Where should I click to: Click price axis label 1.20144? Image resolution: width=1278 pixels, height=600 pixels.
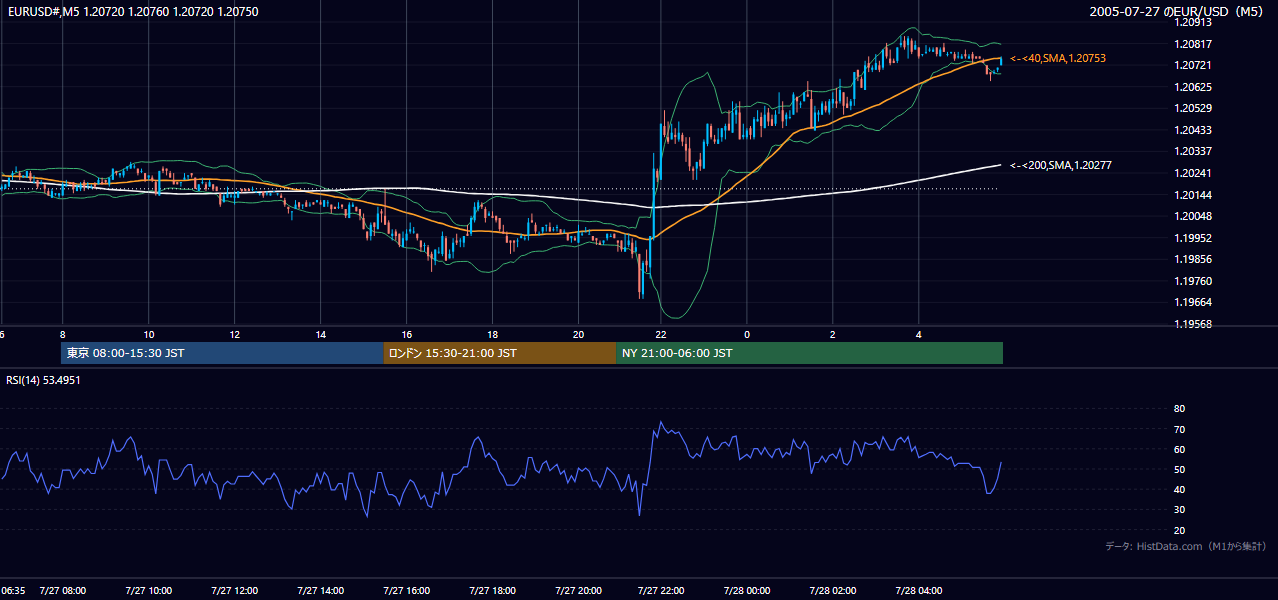tap(1193, 195)
